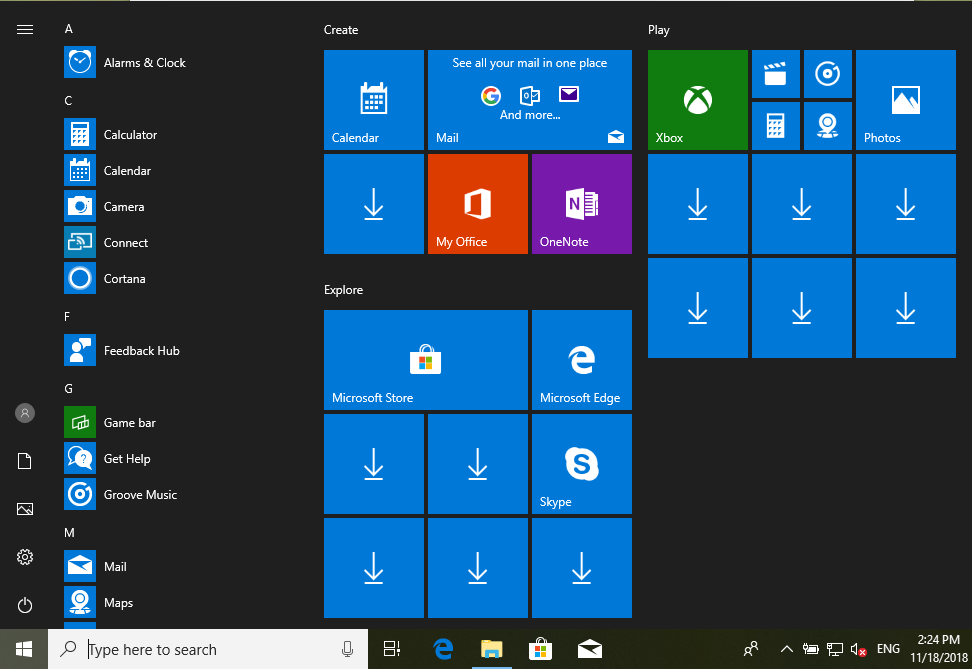Click the Cortana microphone in search box
The image size is (972, 669).
347,649
